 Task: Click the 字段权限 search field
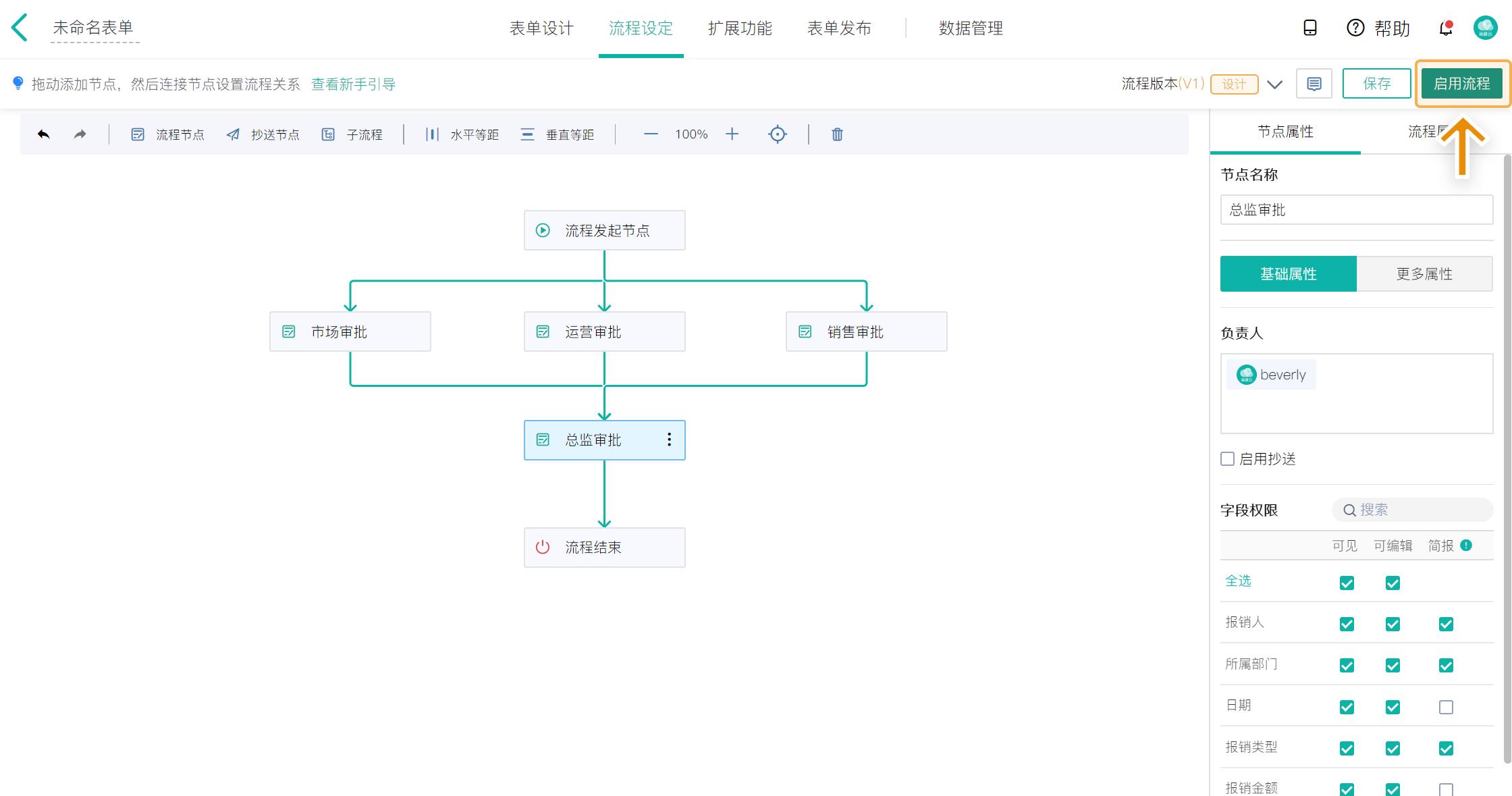(x=1411, y=510)
